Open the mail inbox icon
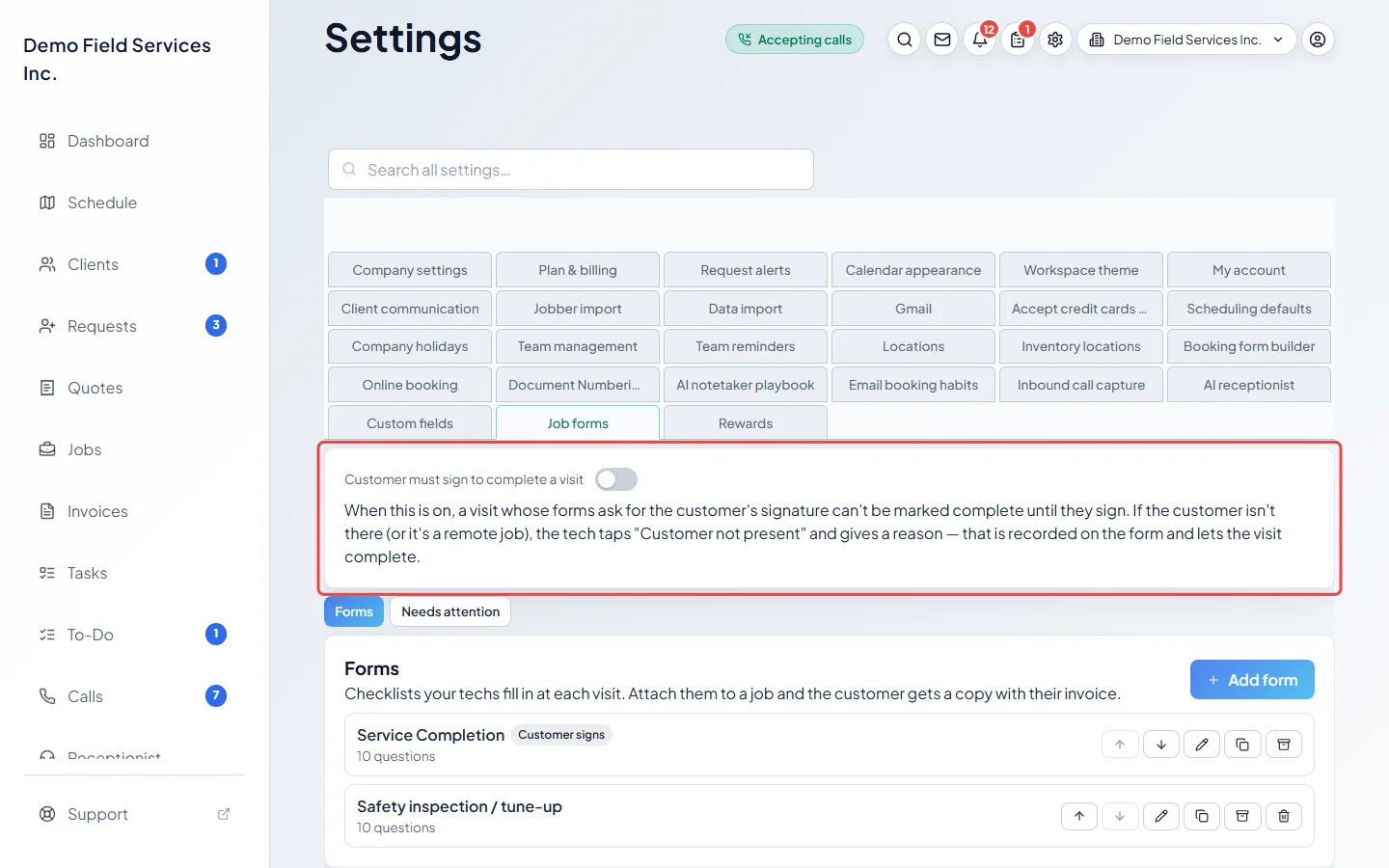Viewport: 1389px width, 868px height. [x=942, y=40]
